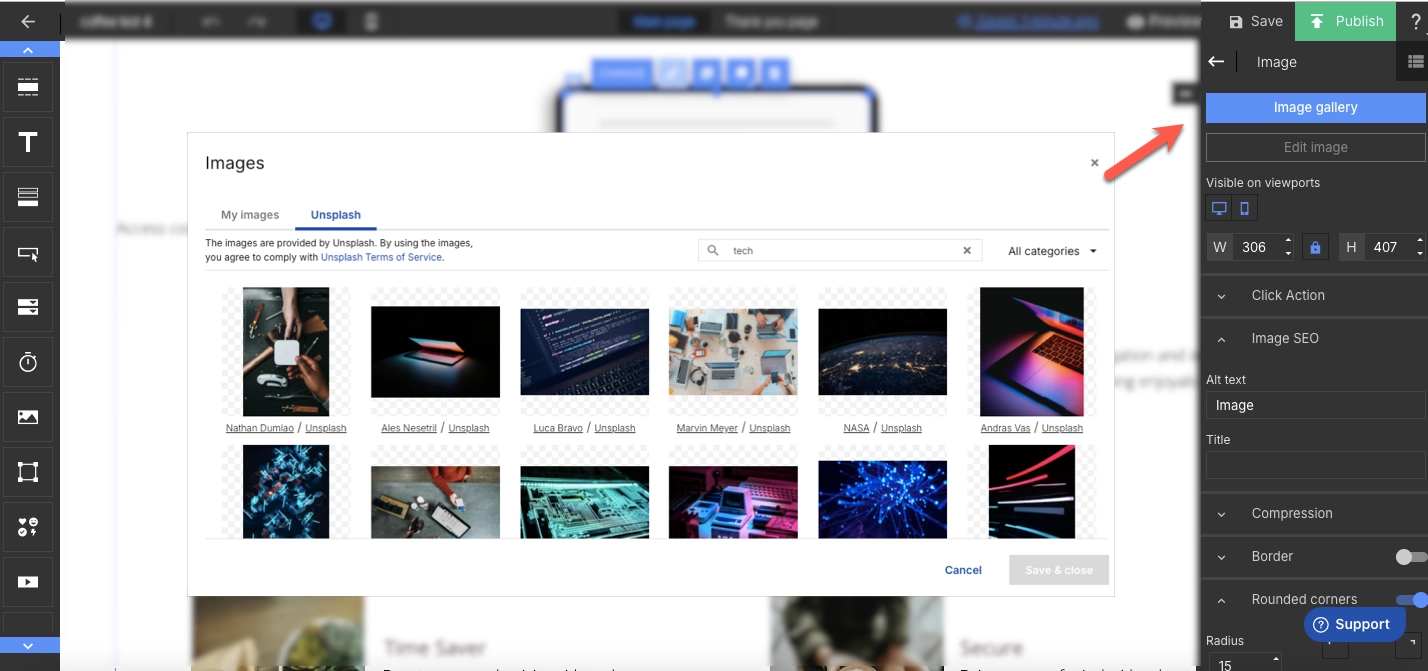Open the All categories dropdown
The image size is (1428, 671).
point(1051,250)
